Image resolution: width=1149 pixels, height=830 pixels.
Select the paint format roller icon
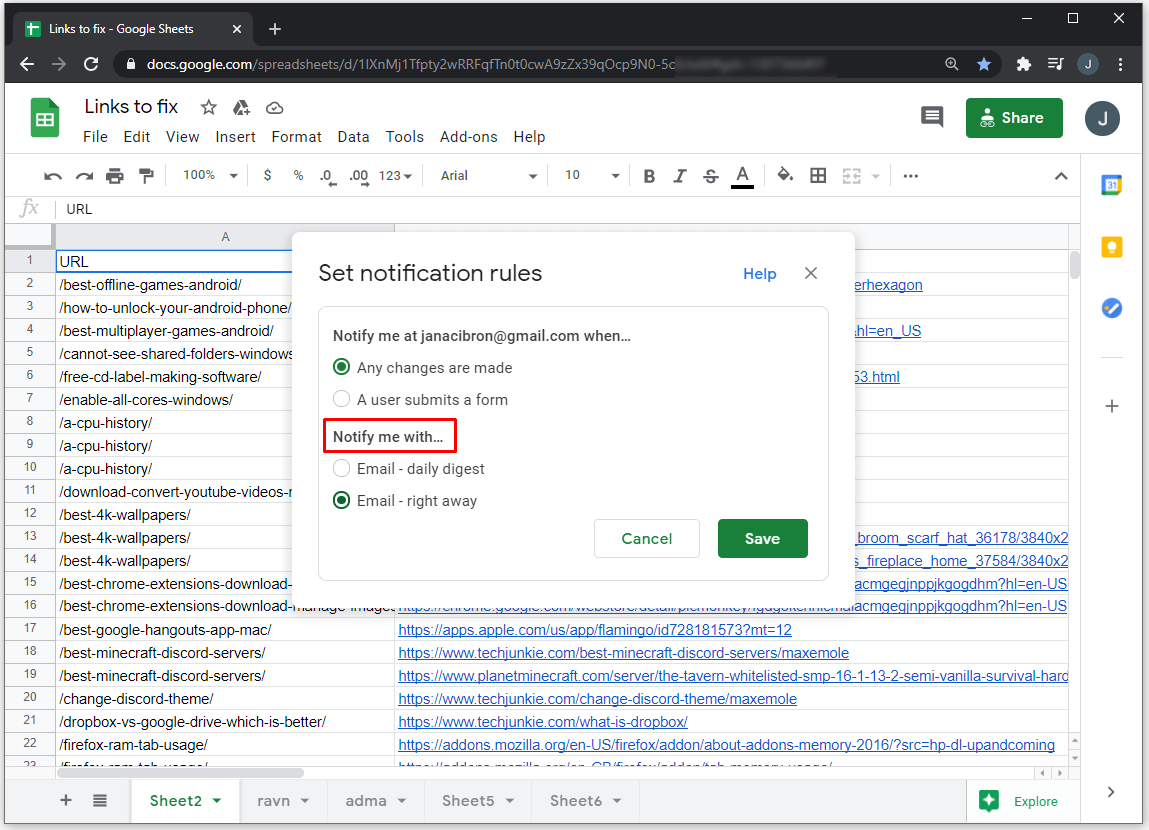146,176
